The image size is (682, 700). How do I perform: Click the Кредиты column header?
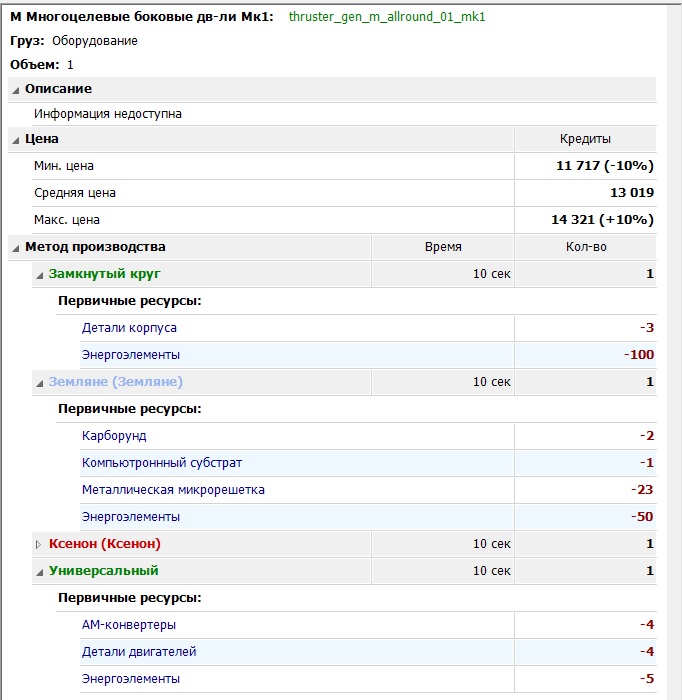coord(585,139)
